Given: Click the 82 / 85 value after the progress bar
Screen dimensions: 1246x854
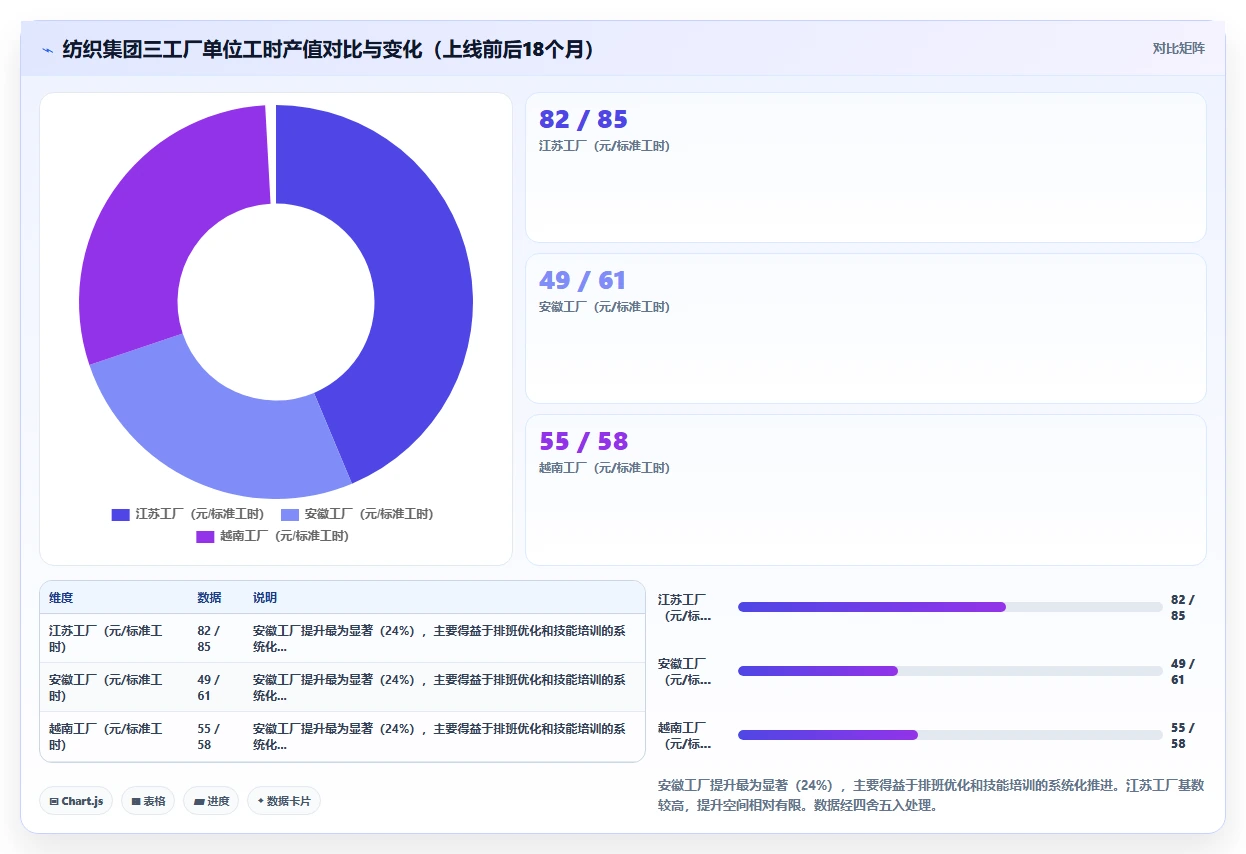Looking at the screenshot, I should [x=1183, y=608].
